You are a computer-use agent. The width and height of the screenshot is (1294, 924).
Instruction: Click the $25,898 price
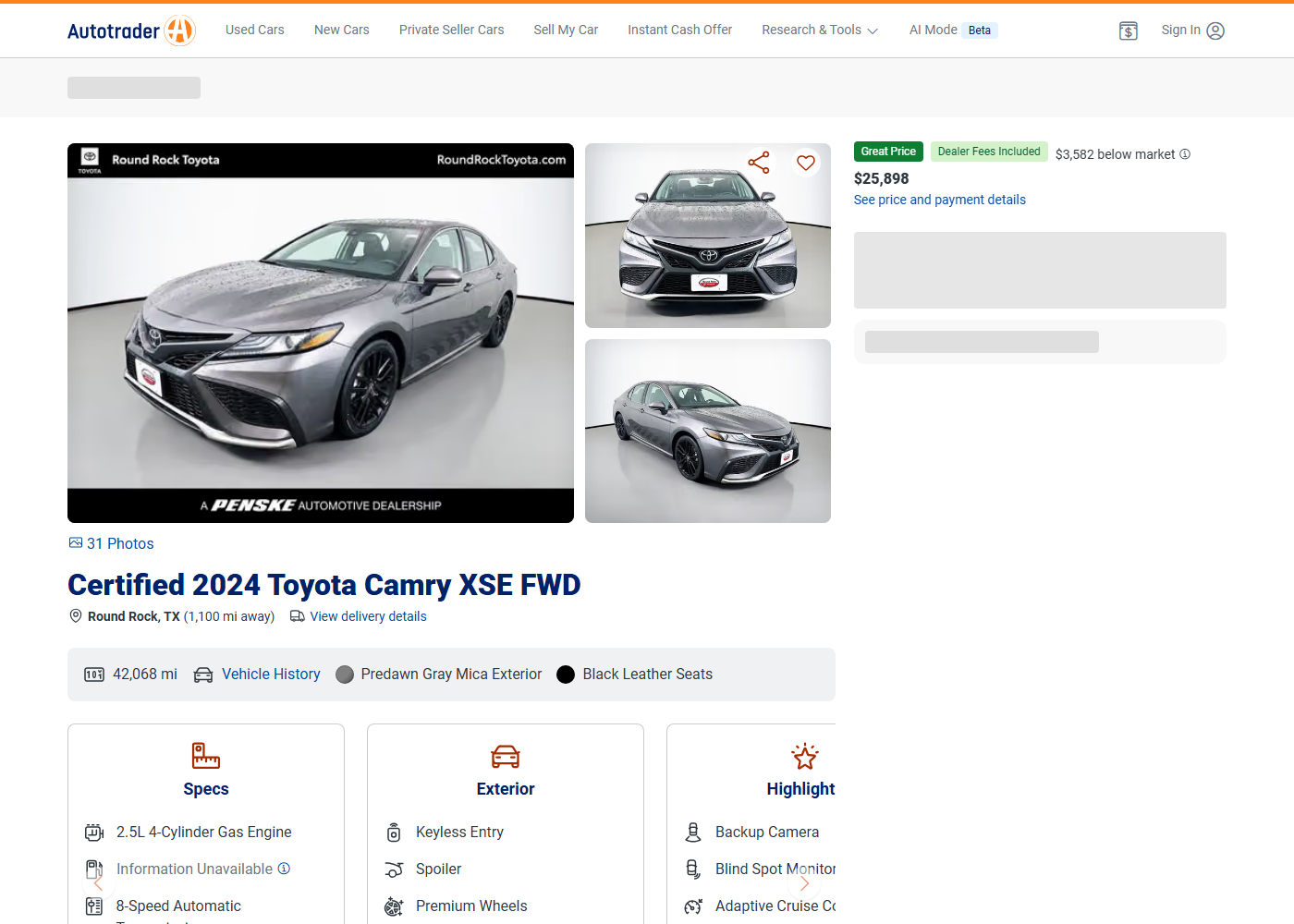point(882,178)
